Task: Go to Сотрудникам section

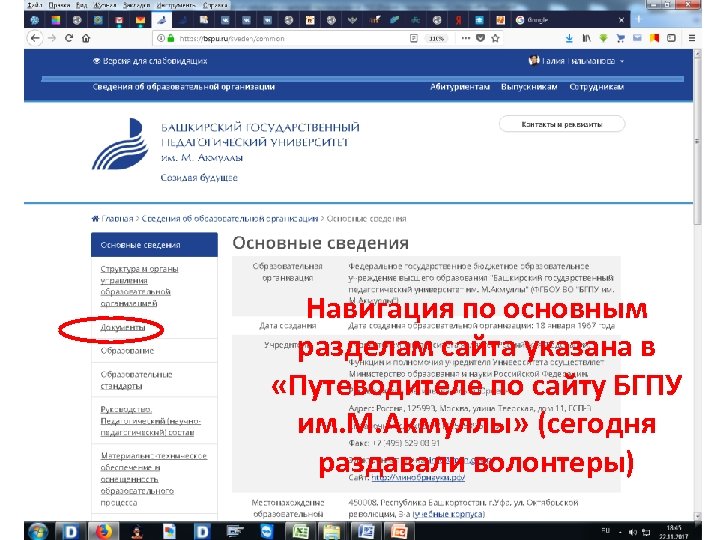Action: tap(596, 87)
